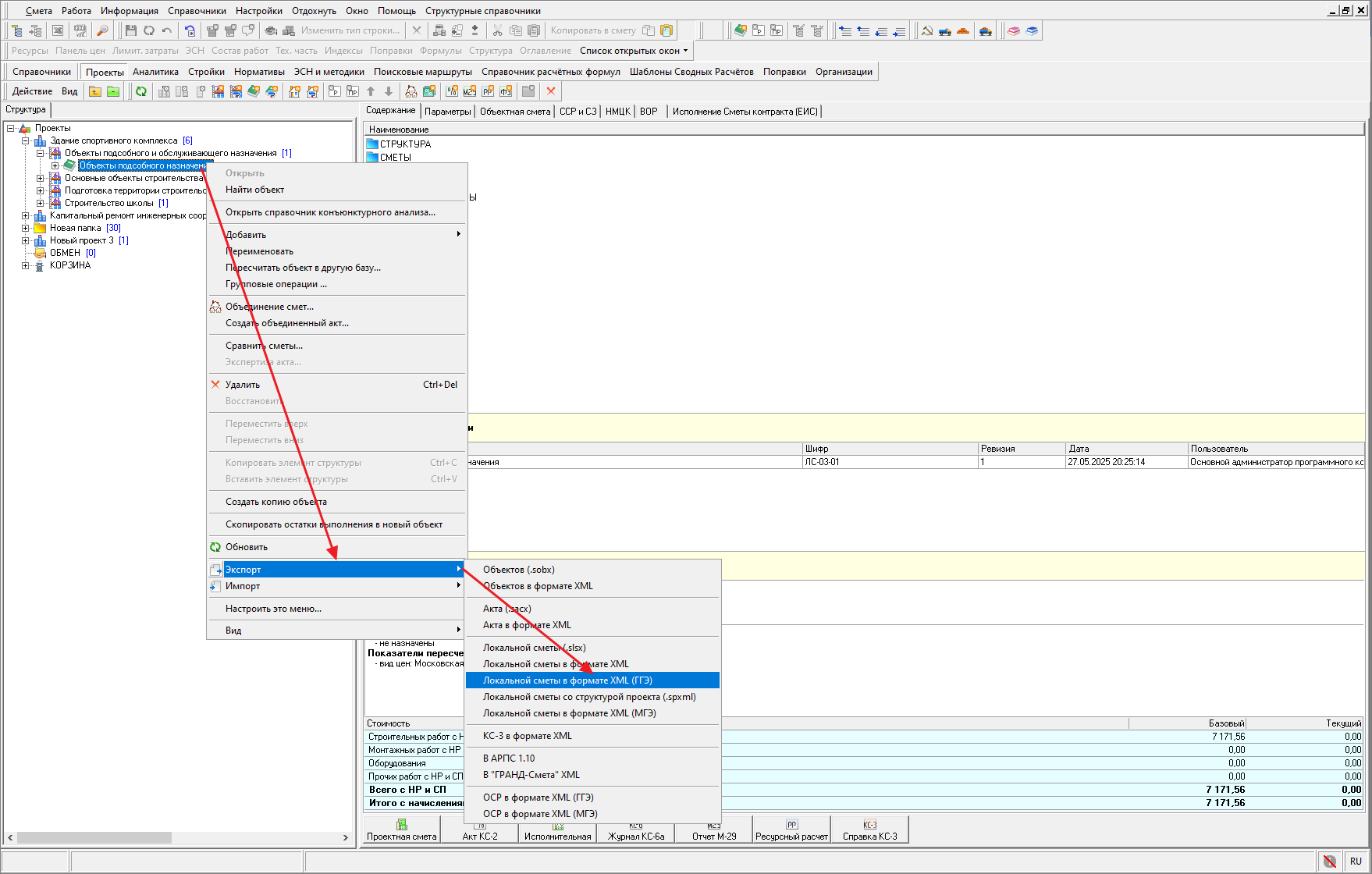Click the structure panel horizontal scrollbar
1372x874 pixels.
(94, 837)
